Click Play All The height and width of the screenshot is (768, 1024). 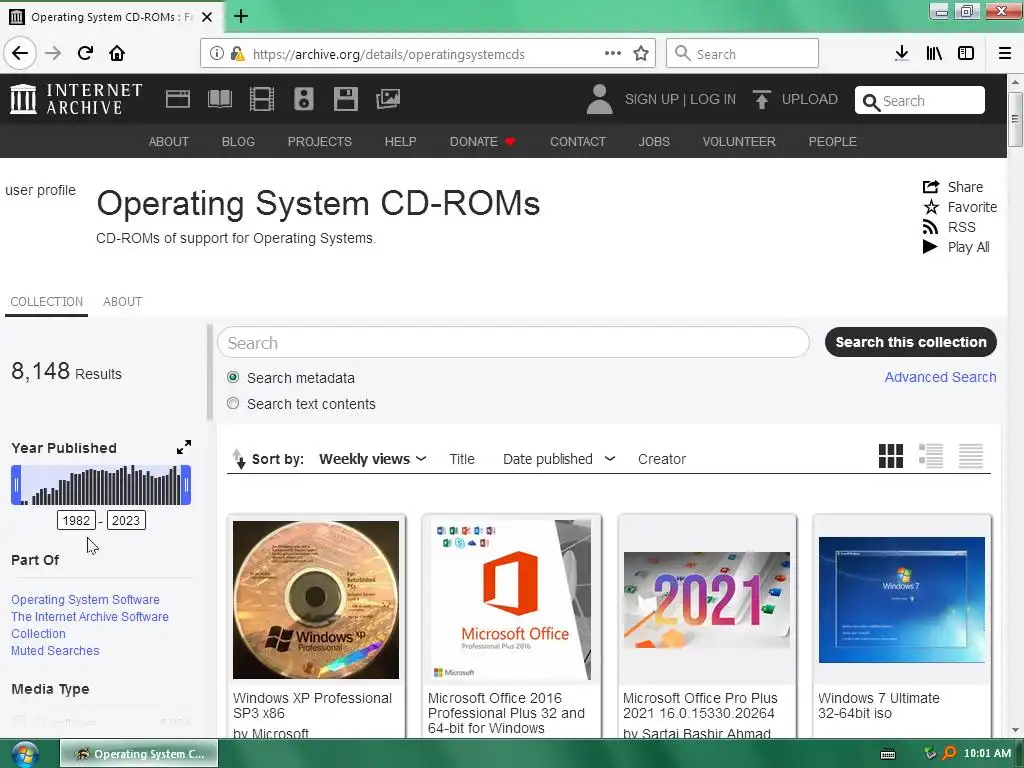956,247
